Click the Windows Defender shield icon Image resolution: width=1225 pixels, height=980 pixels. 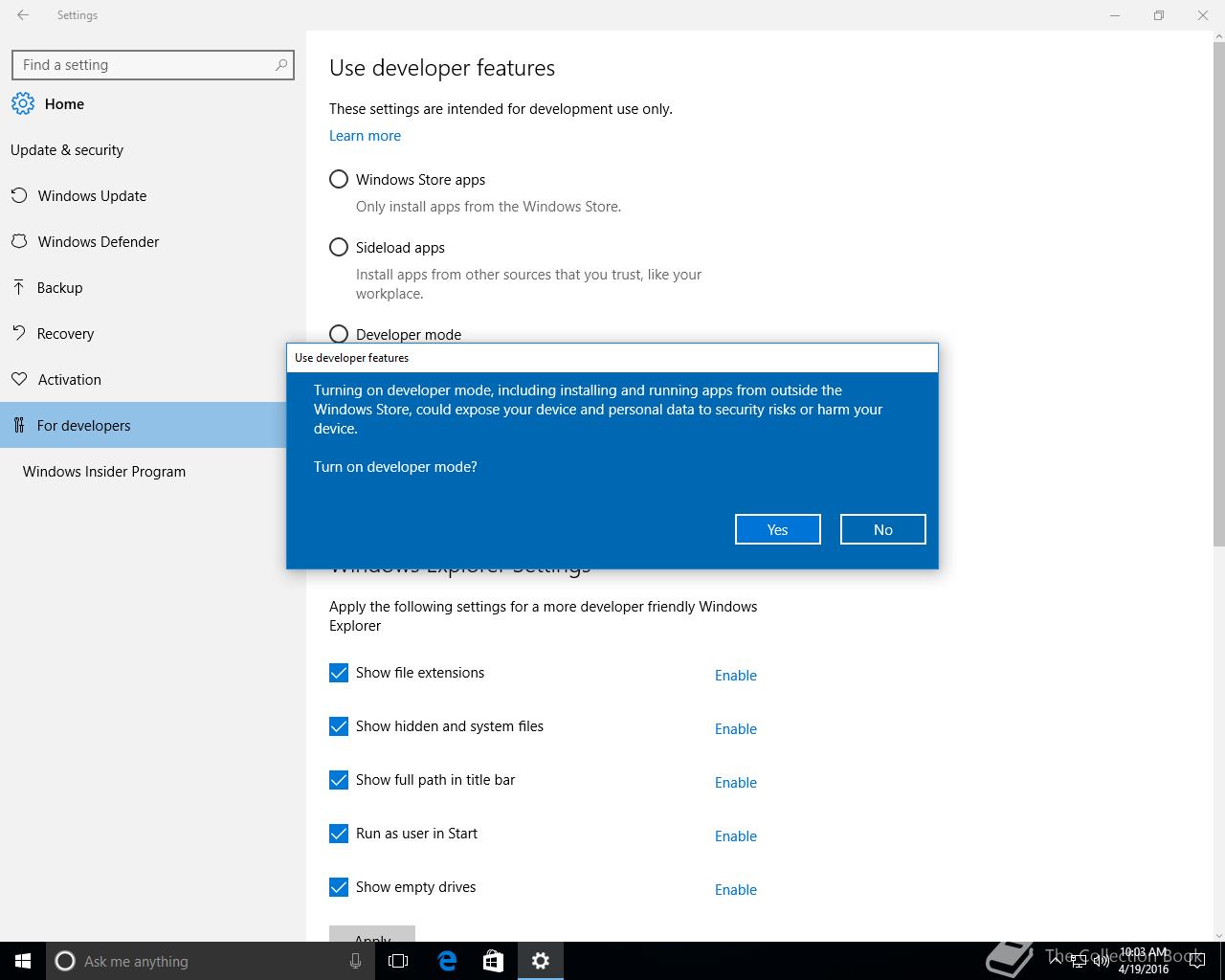18,241
